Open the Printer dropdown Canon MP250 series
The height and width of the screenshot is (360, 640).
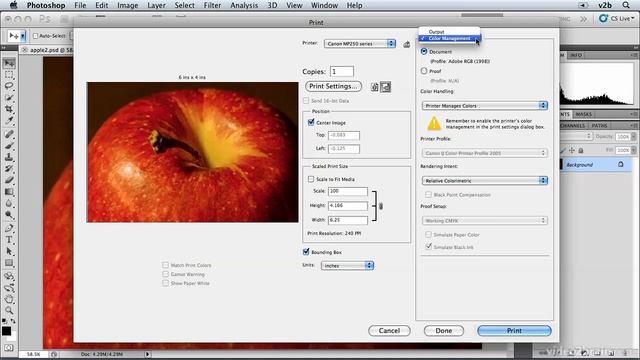pos(360,44)
